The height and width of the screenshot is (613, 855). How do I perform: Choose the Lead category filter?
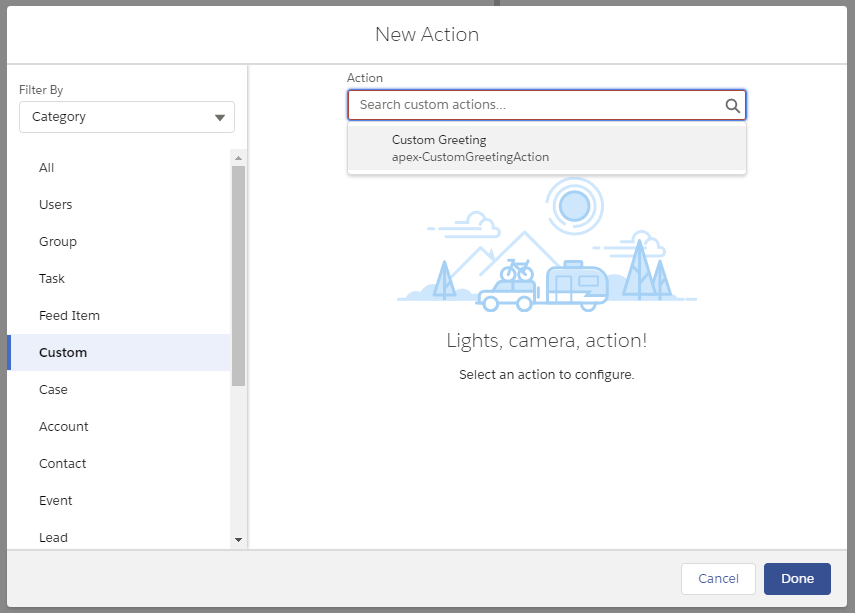[53, 537]
